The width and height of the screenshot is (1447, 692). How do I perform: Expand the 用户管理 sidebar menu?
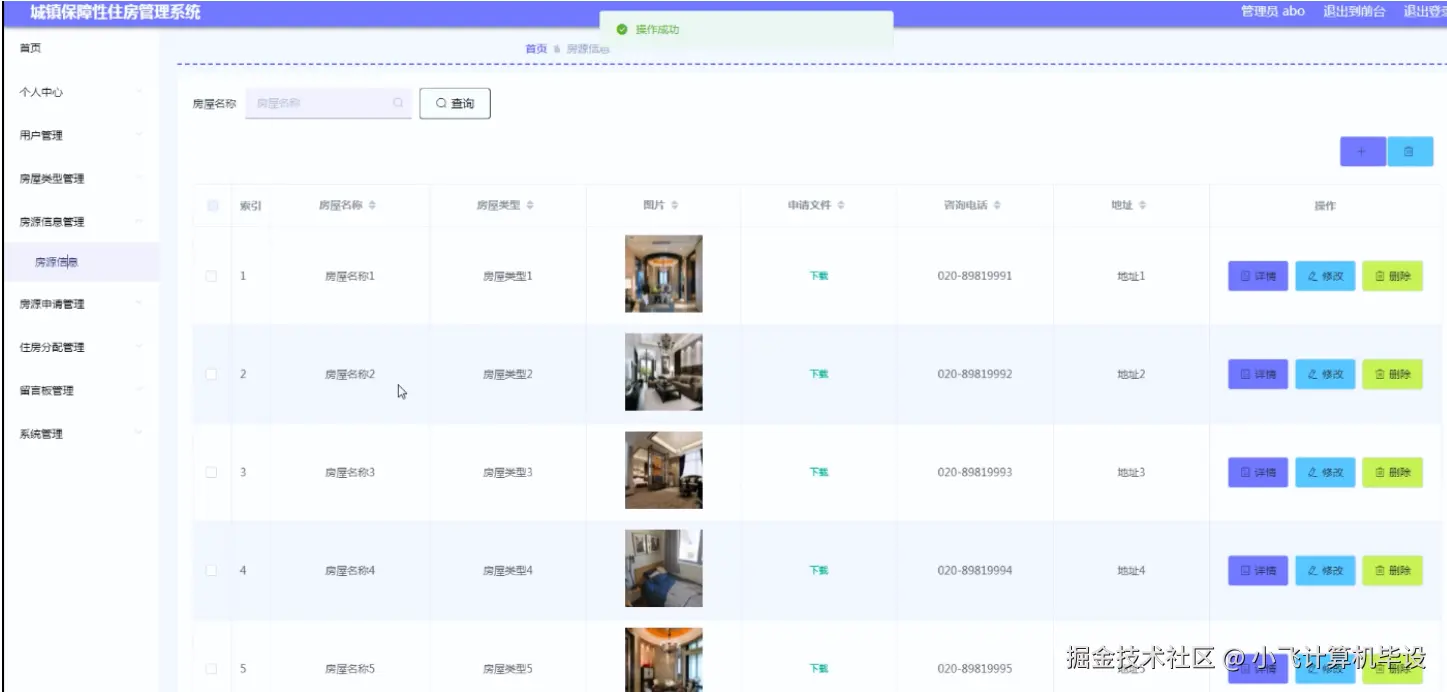tap(80, 135)
